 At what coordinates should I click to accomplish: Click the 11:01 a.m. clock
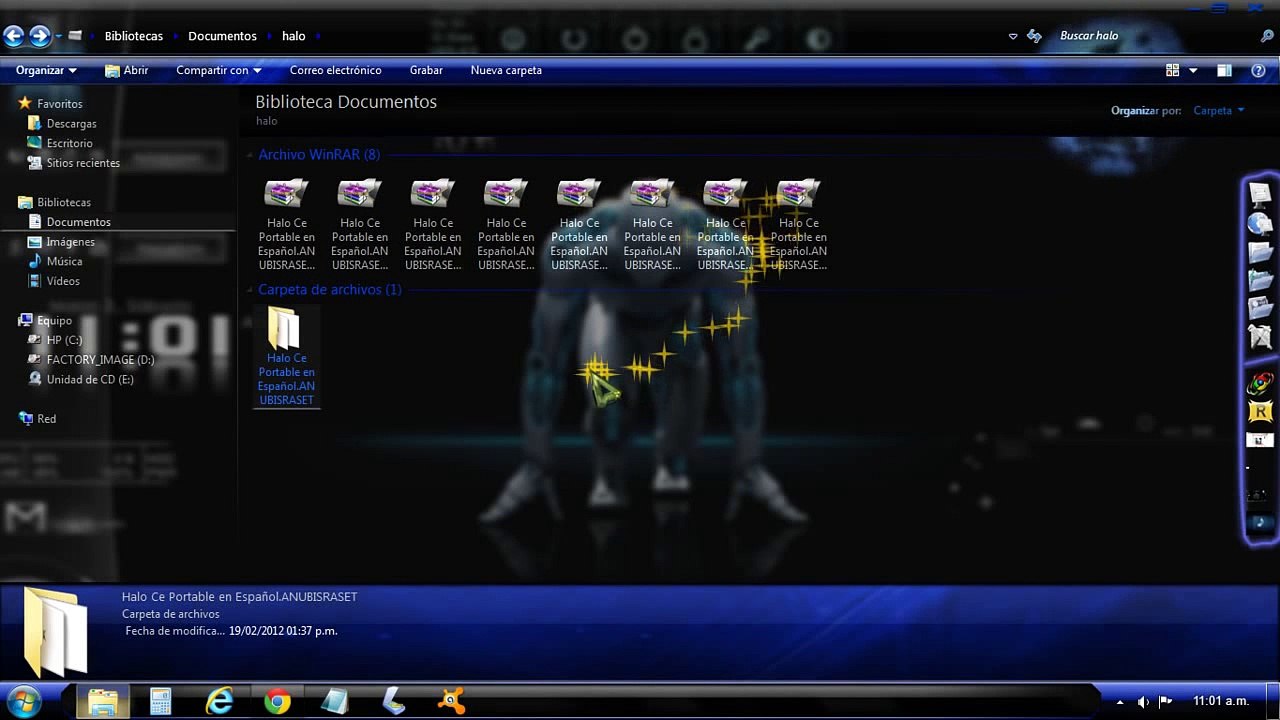tap(1221, 701)
